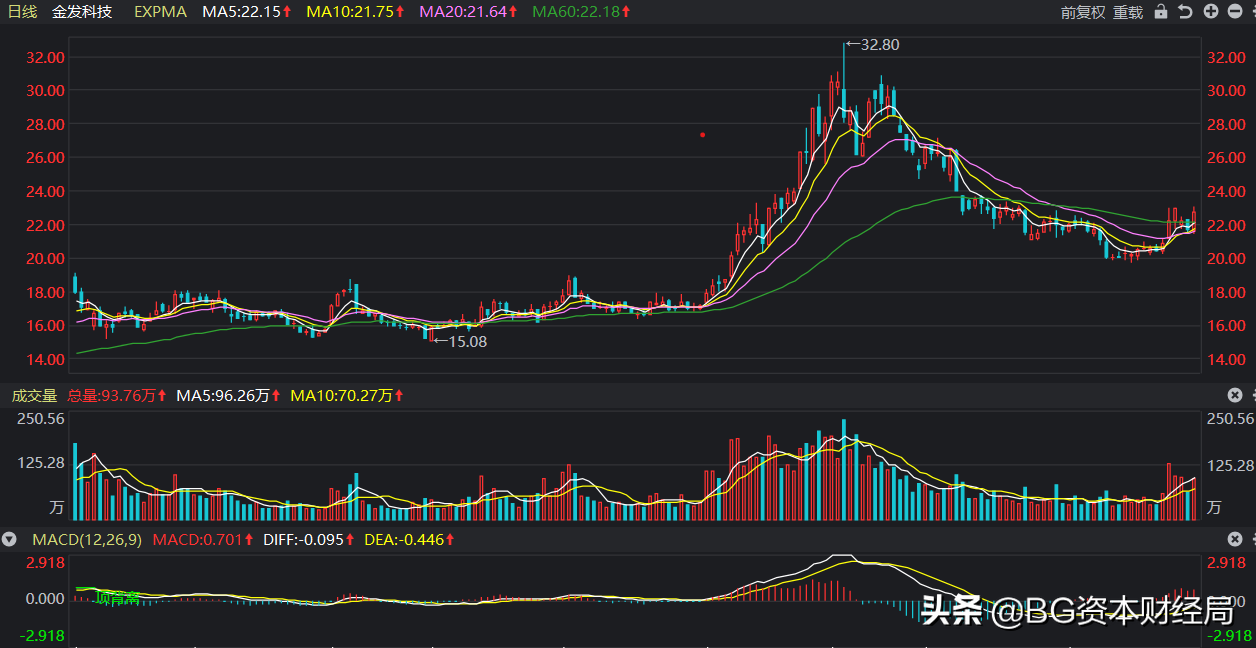Open the 前复权 adjustment option
This screenshot has height=648, width=1256.
point(1083,12)
